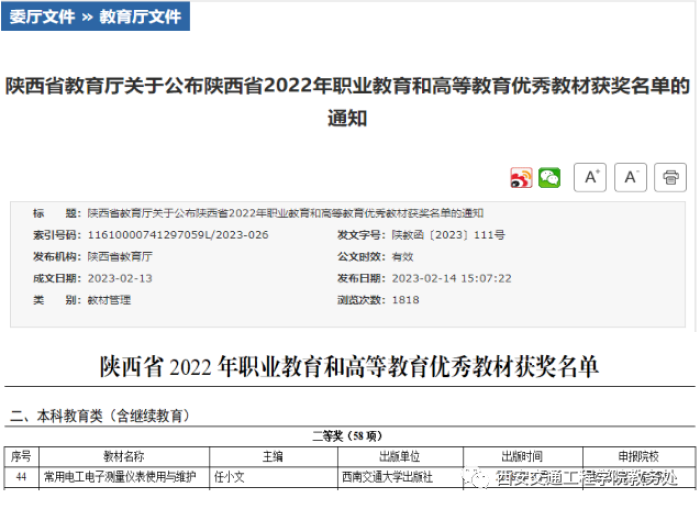Viewport: 700px width, 509px height.
Task: Decrease font size with A- button
Action: pos(630,177)
